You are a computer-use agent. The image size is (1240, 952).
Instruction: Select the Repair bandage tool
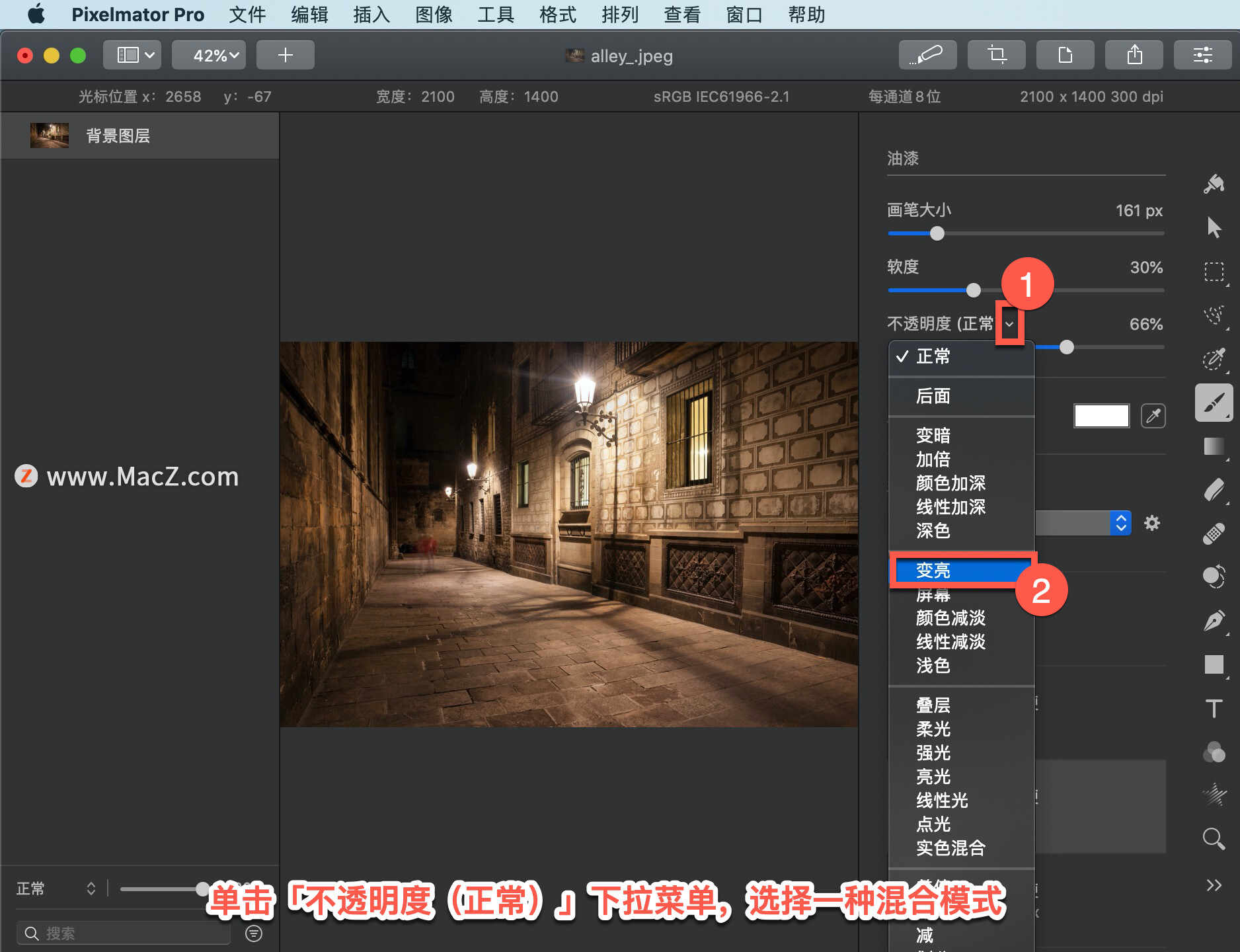(x=1214, y=534)
